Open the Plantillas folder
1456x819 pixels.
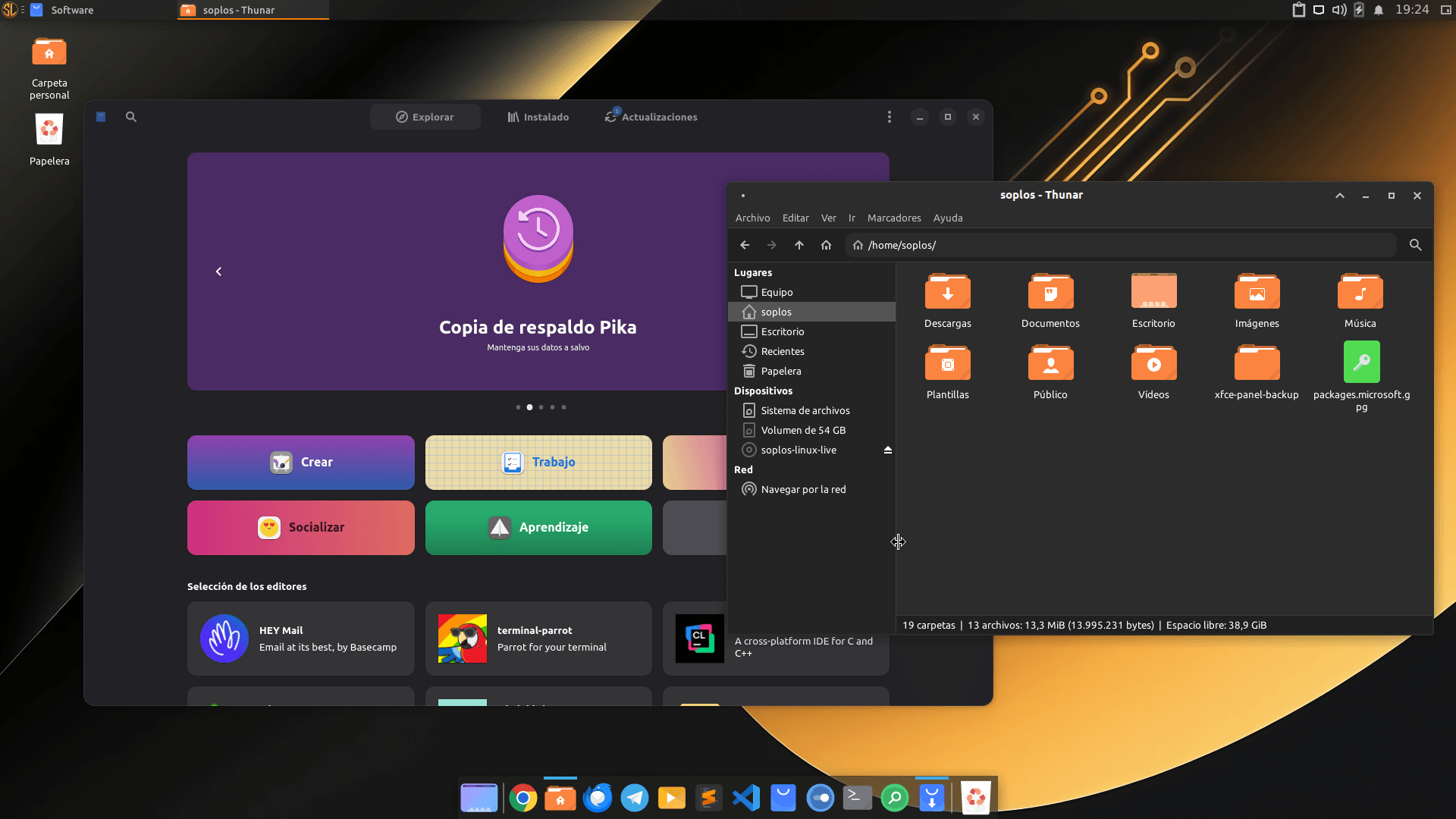click(x=947, y=372)
